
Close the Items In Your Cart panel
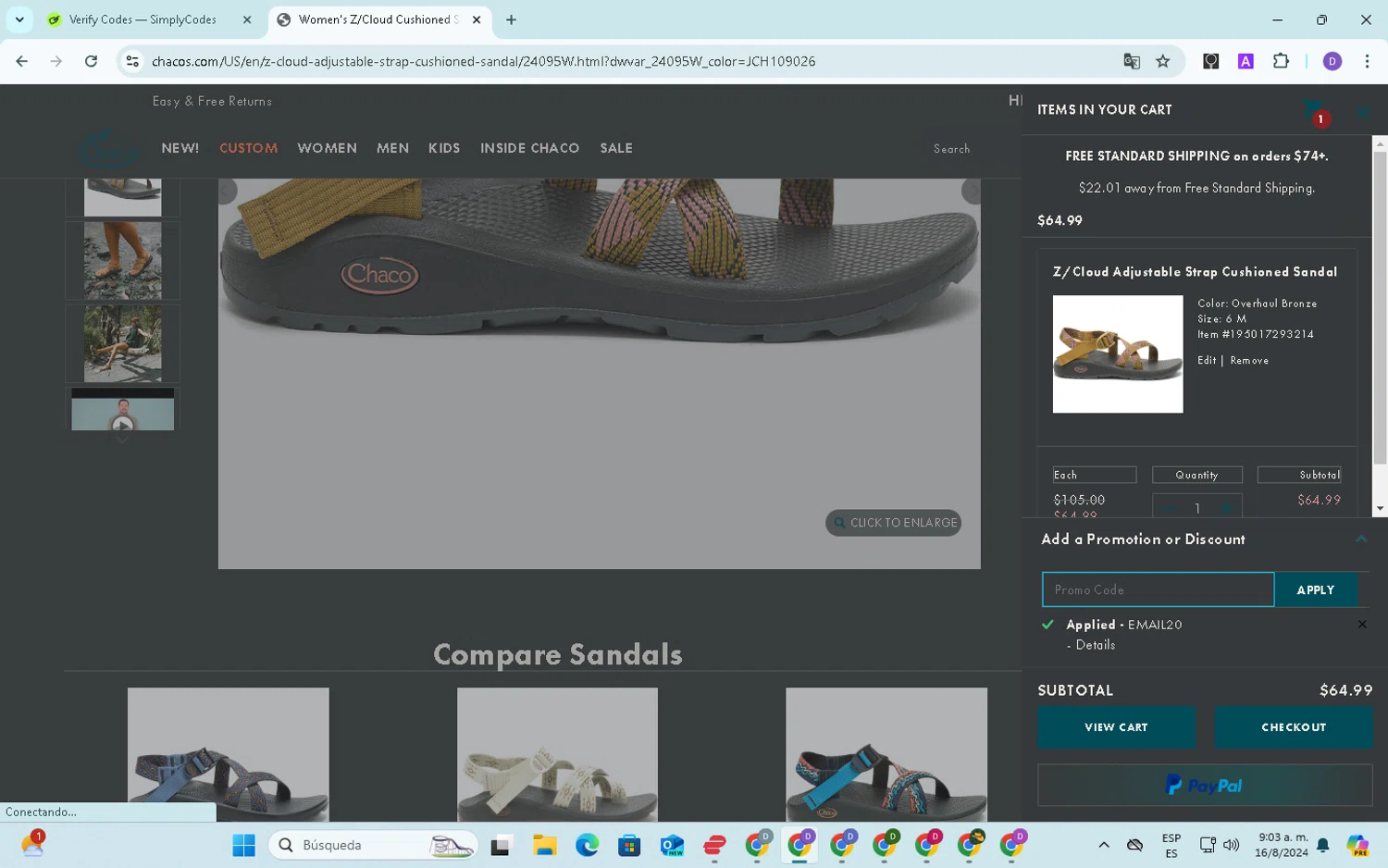click(x=1364, y=112)
